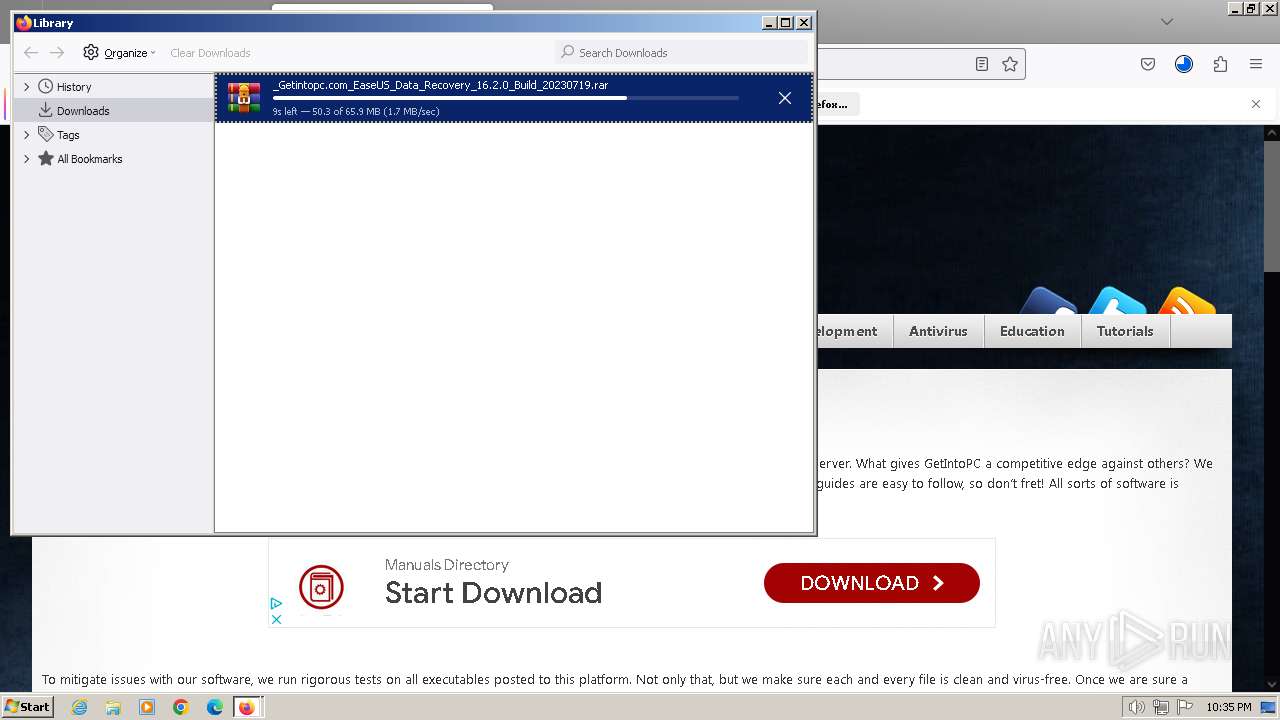Click the Library forward arrow

[57, 52]
